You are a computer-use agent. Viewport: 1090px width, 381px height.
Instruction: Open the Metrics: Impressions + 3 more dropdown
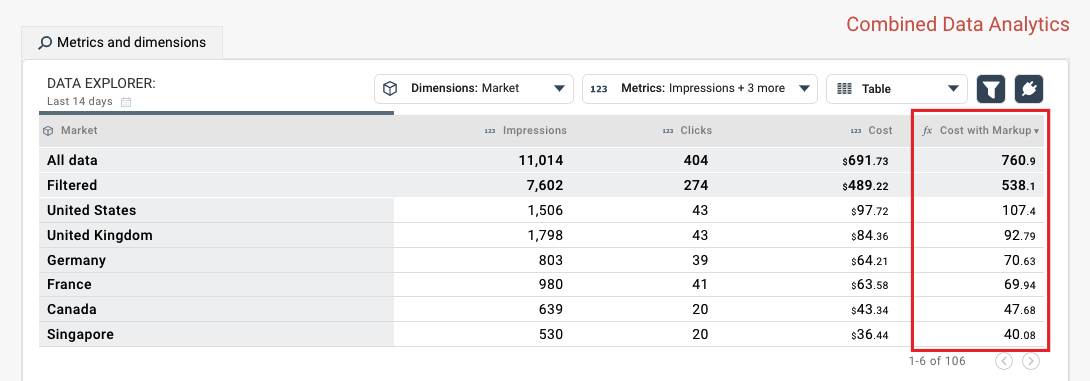[x=699, y=89]
